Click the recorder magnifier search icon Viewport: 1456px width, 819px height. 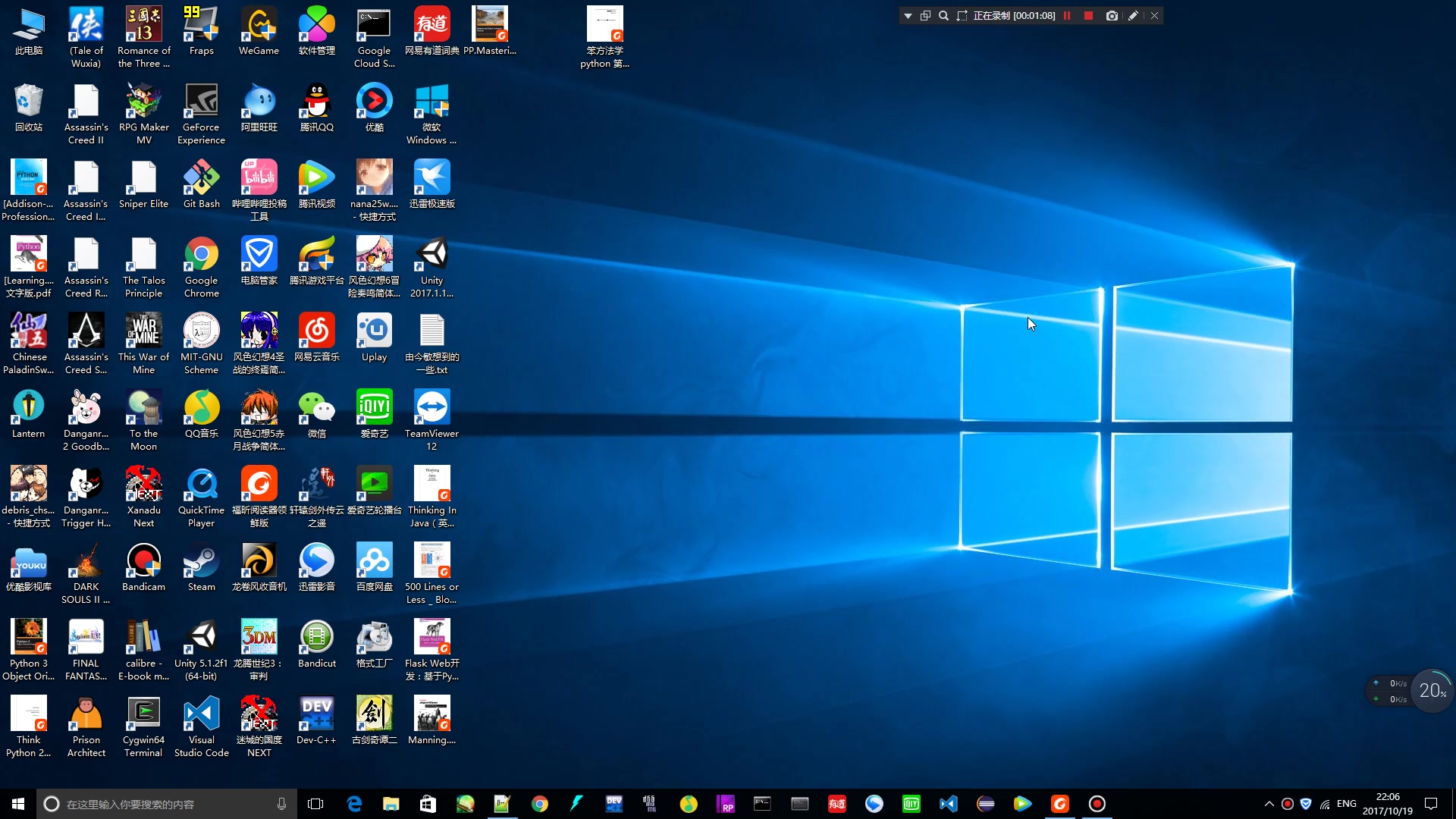click(944, 16)
